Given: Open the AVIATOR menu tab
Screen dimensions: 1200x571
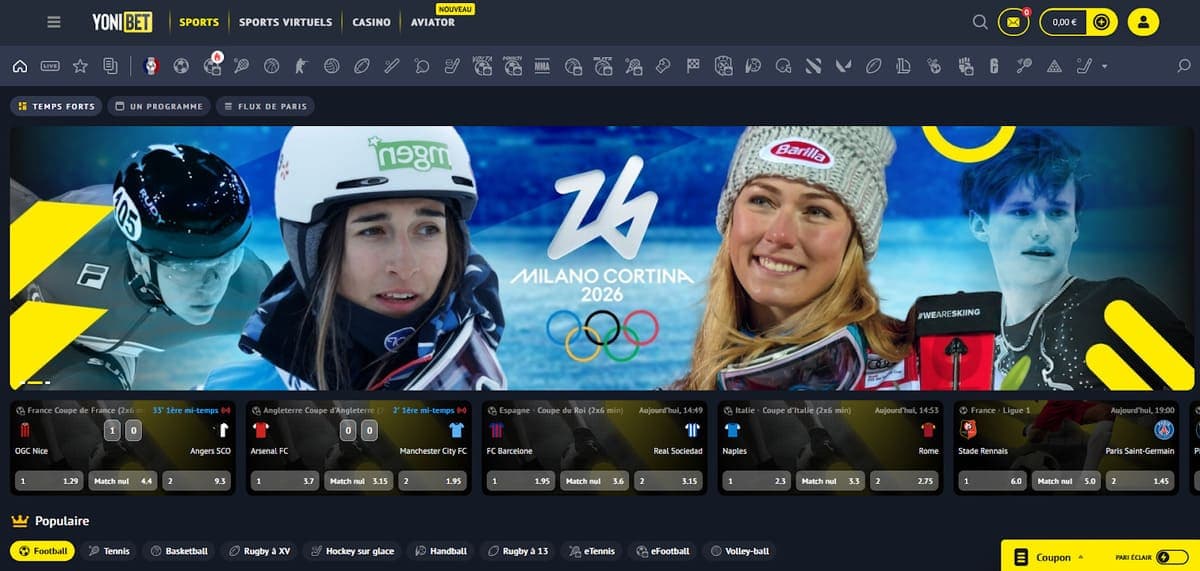Looking at the screenshot, I should [x=432, y=22].
